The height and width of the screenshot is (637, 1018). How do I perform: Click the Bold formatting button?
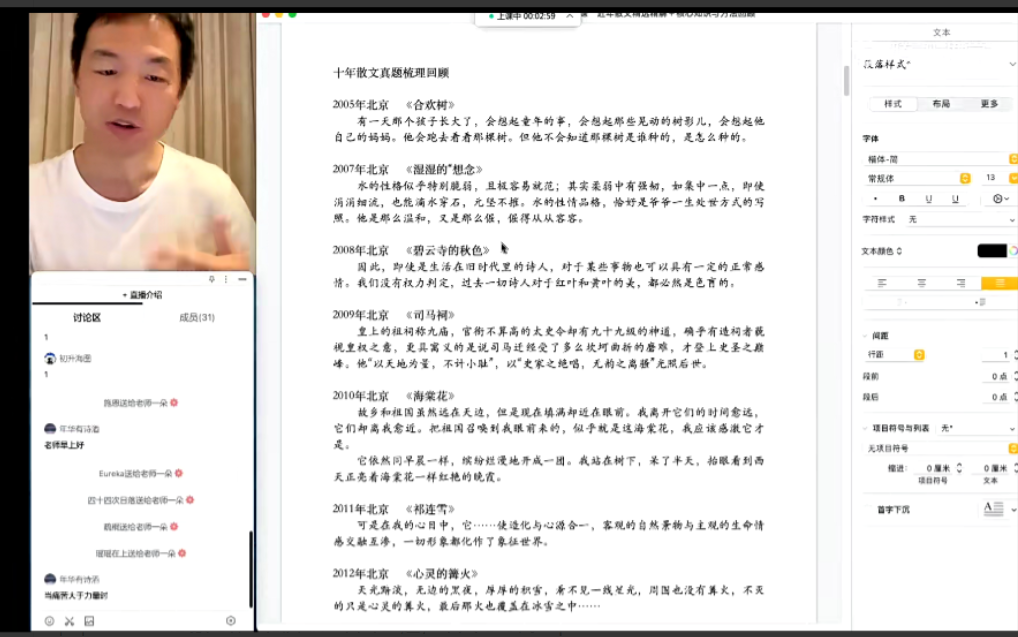[x=901, y=199]
